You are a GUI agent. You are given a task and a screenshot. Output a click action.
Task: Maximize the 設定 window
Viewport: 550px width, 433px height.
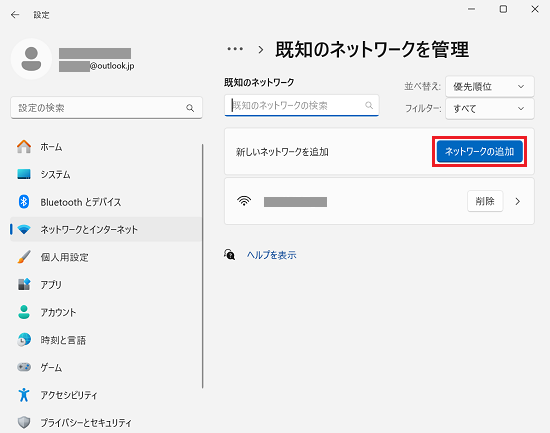click(x=503, y=9)
